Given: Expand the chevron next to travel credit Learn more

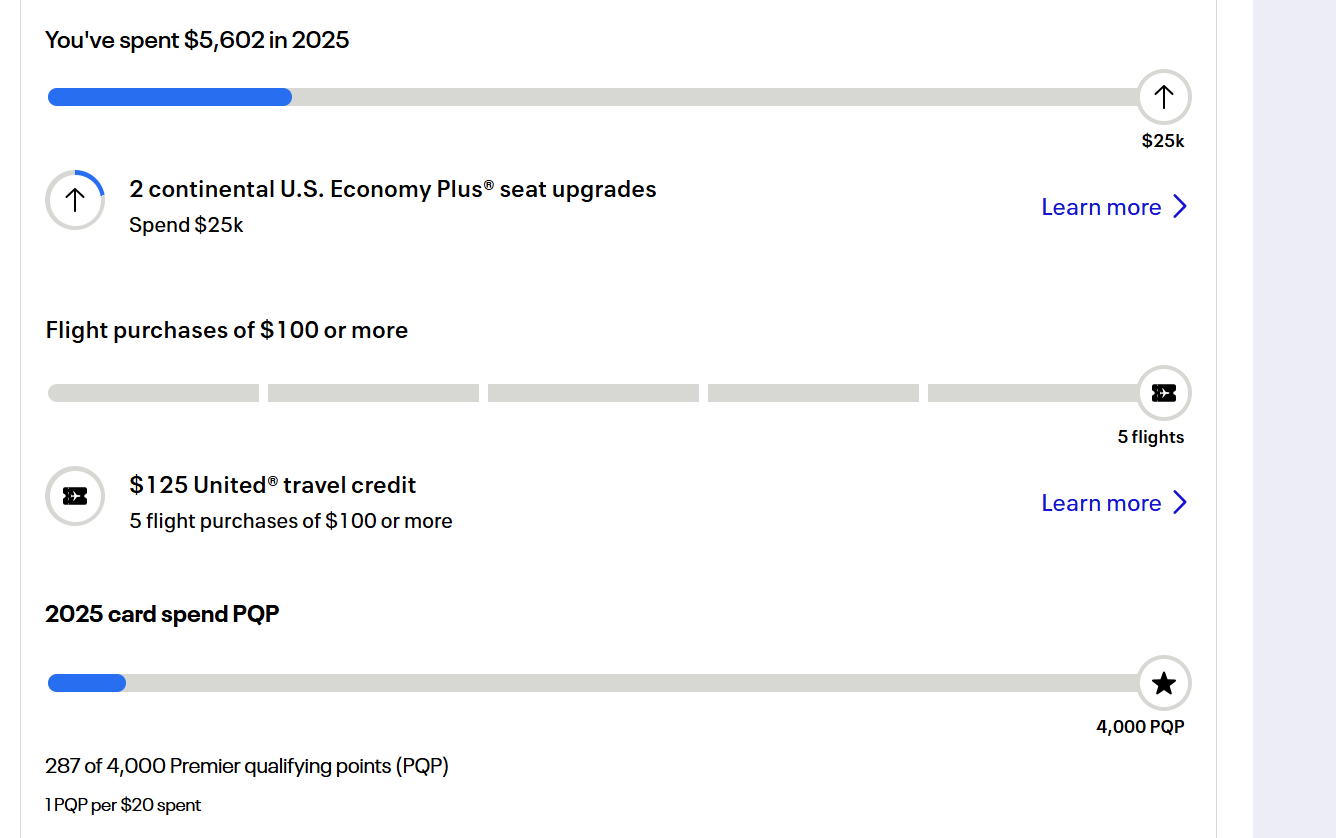Looking at the screenshot, I should [1180, 503].
